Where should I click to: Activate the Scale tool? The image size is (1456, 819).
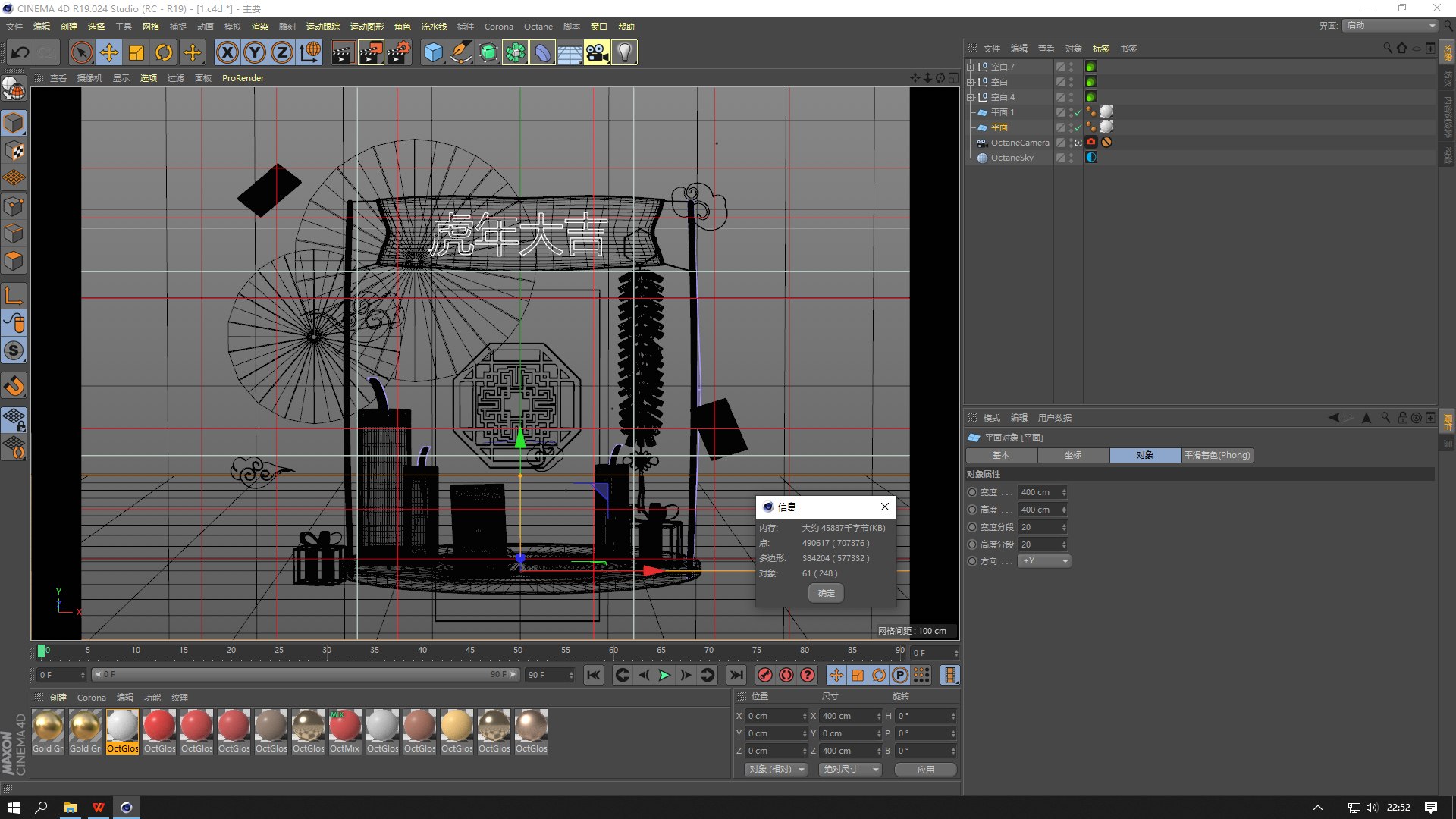click(x=136, y=52)
